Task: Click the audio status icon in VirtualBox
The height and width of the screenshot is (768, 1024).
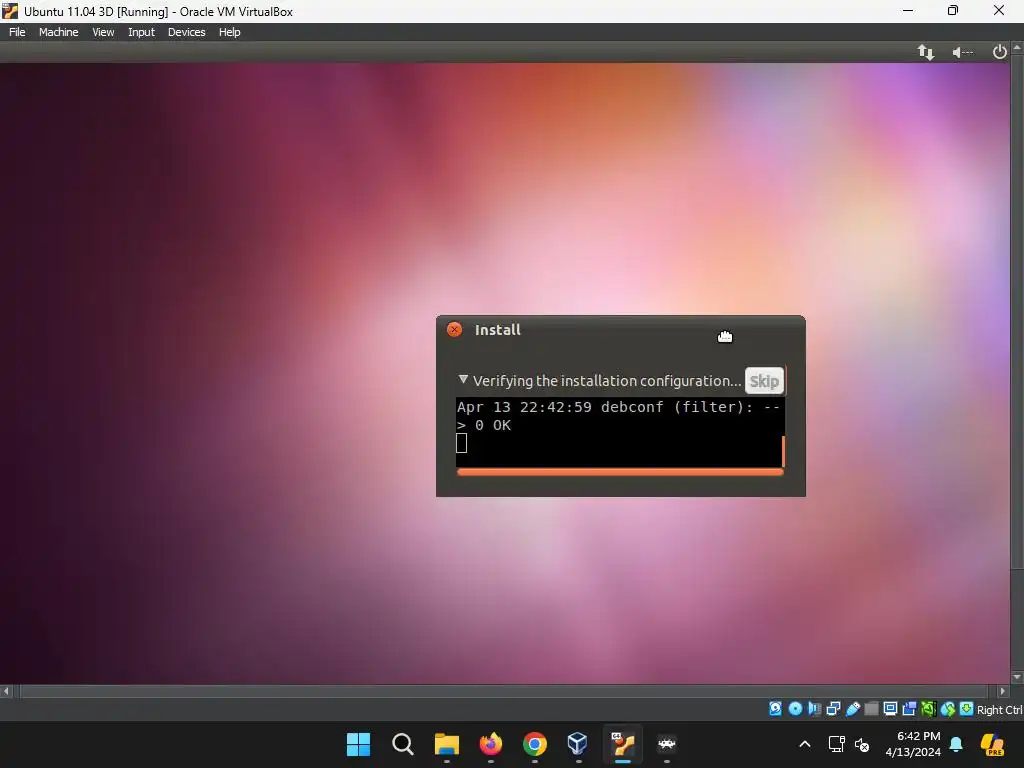Action: (814, 709)
